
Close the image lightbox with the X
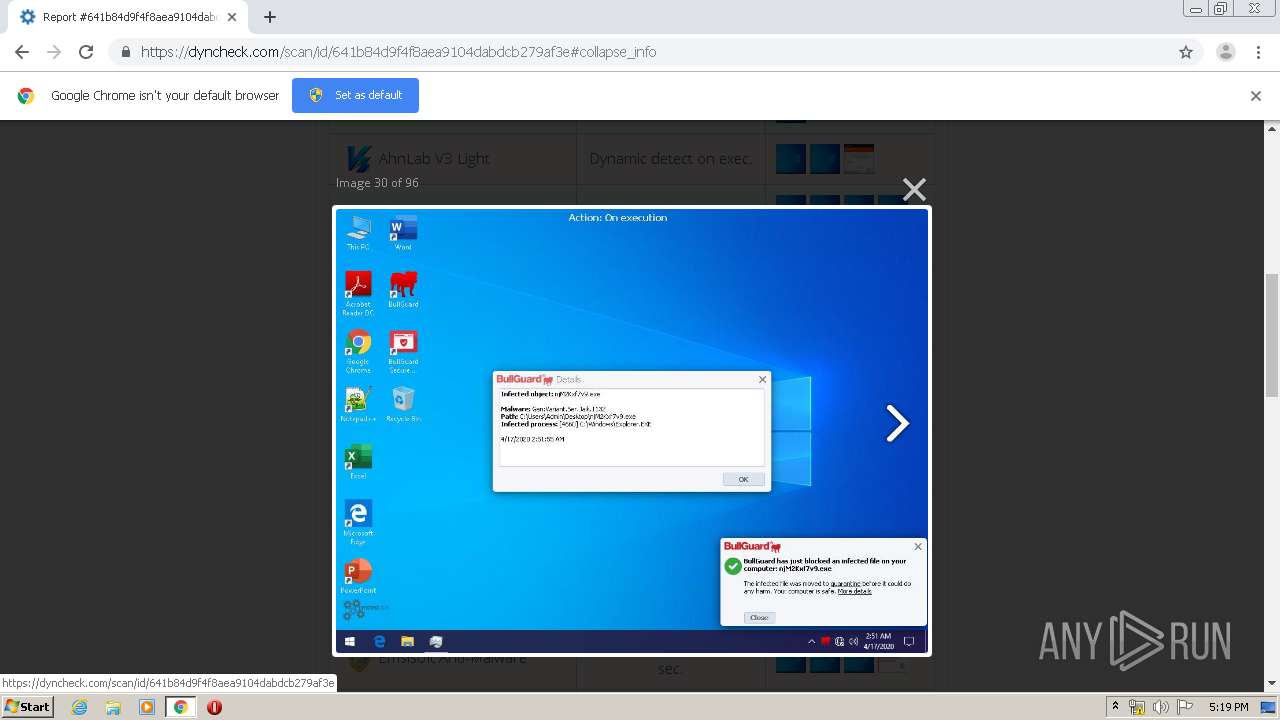pos(914,189)
